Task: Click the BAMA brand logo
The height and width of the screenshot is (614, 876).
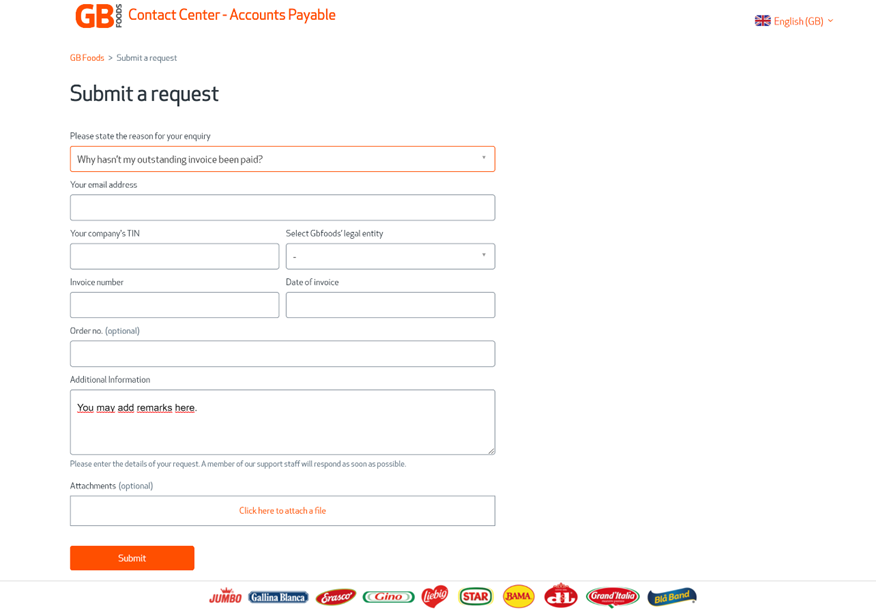Action: [518, 596]
